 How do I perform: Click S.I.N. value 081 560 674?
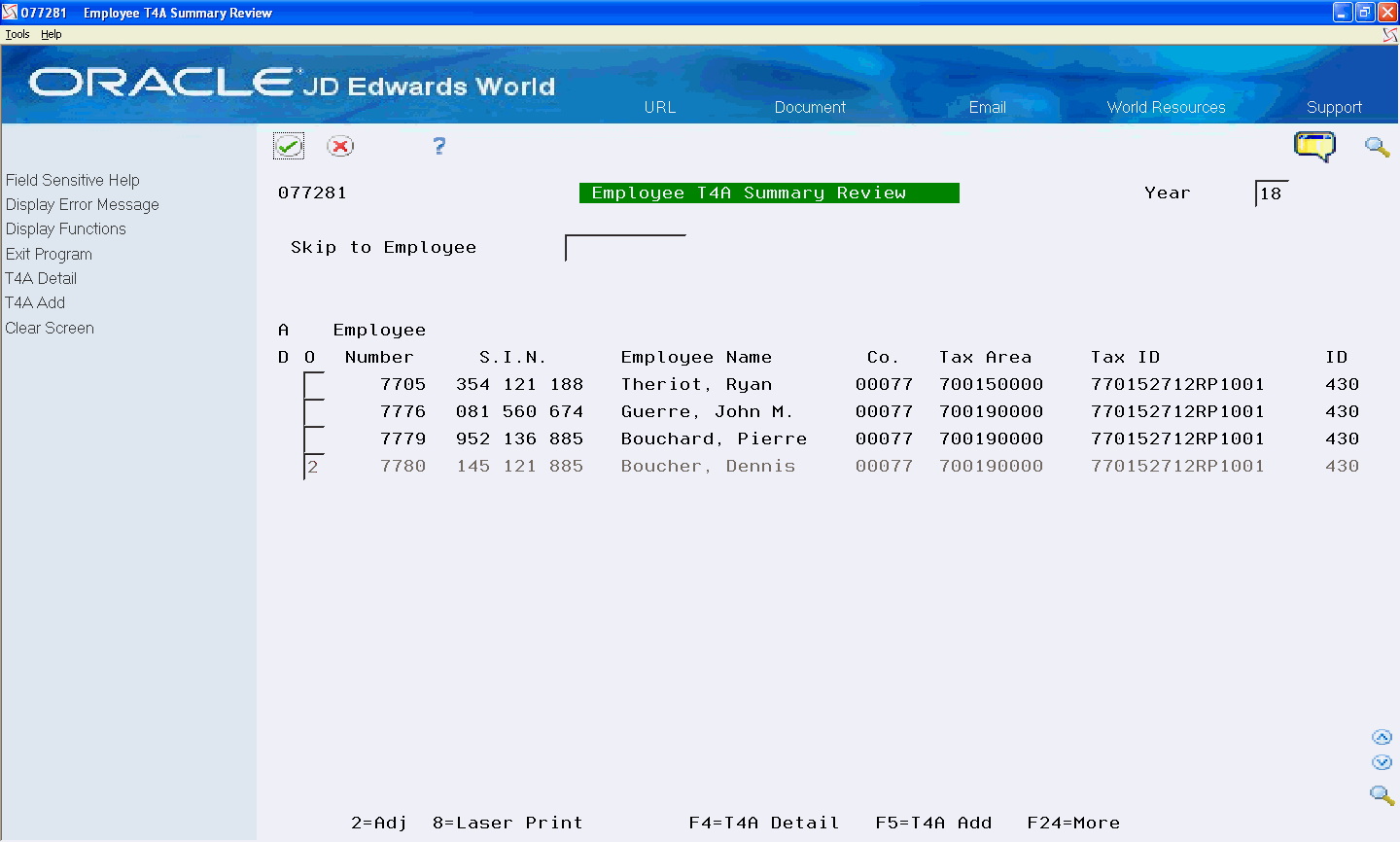[x=520, y=411]
